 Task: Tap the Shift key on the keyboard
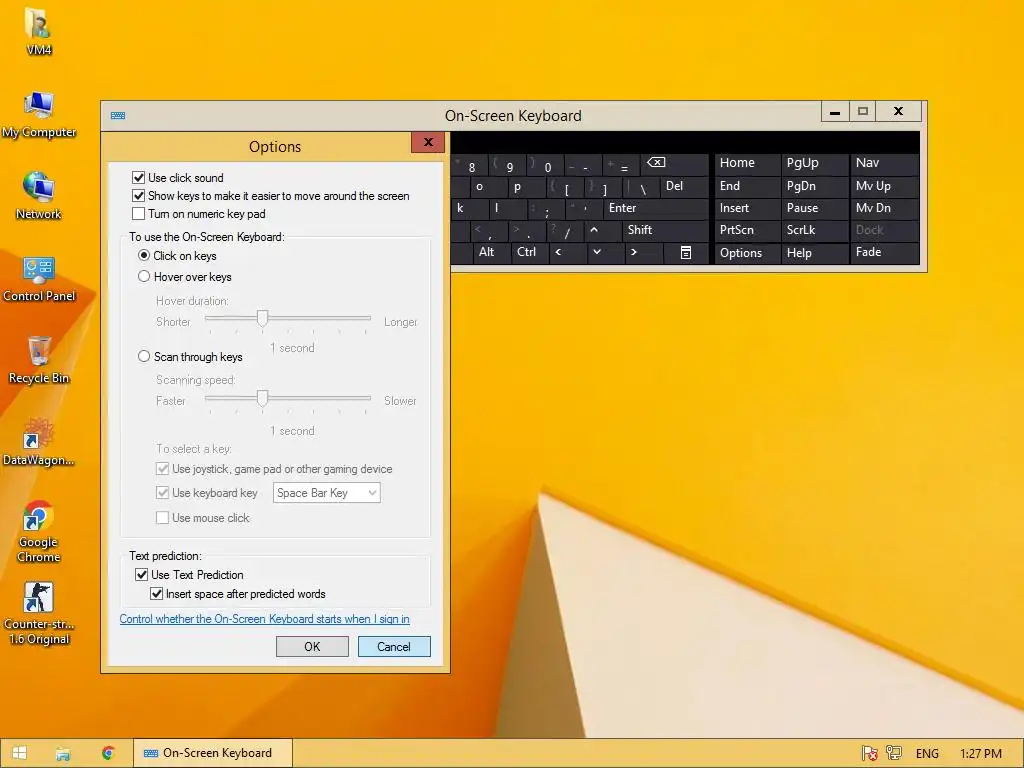coord(665,231)
